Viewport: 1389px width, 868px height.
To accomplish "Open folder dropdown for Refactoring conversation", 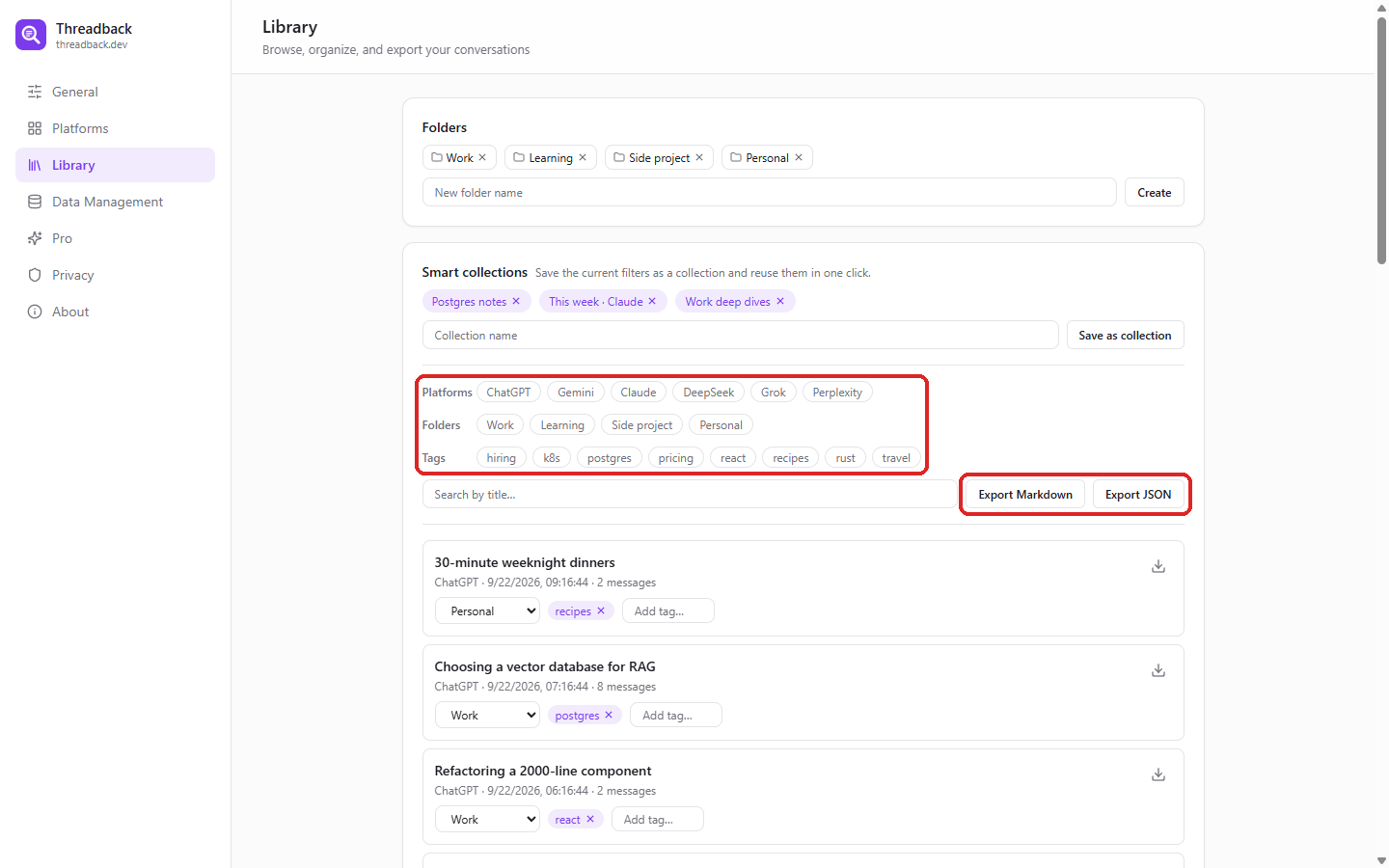I will 487,819.
